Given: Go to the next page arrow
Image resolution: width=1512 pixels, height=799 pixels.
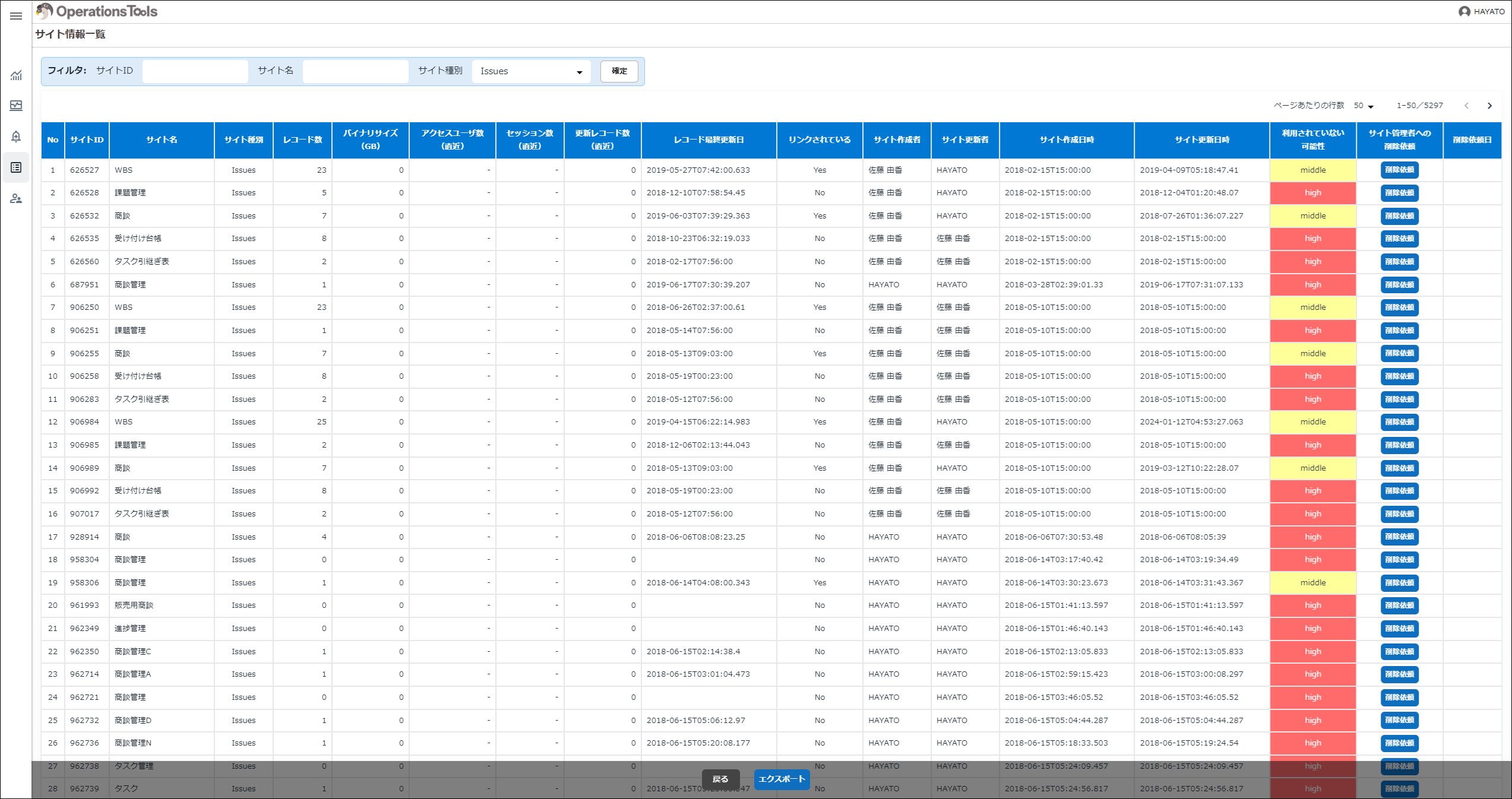Looking at the screenshot, I should click(x=1489, y=106).
